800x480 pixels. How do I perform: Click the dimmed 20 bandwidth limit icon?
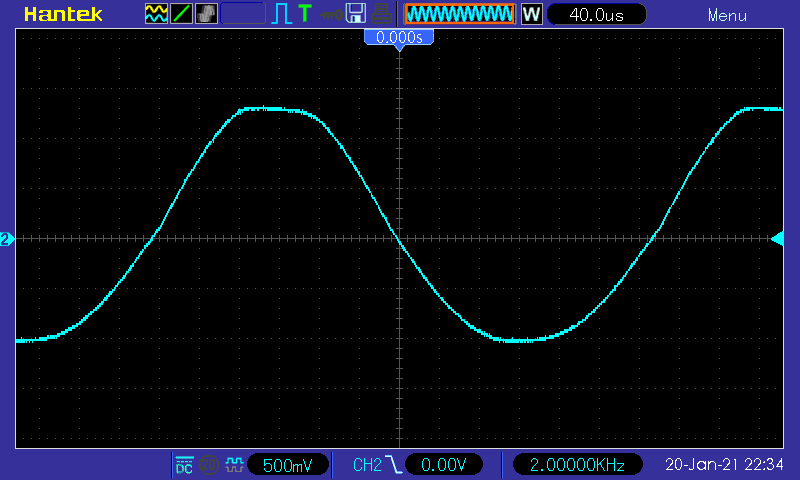tap(208, 465)
